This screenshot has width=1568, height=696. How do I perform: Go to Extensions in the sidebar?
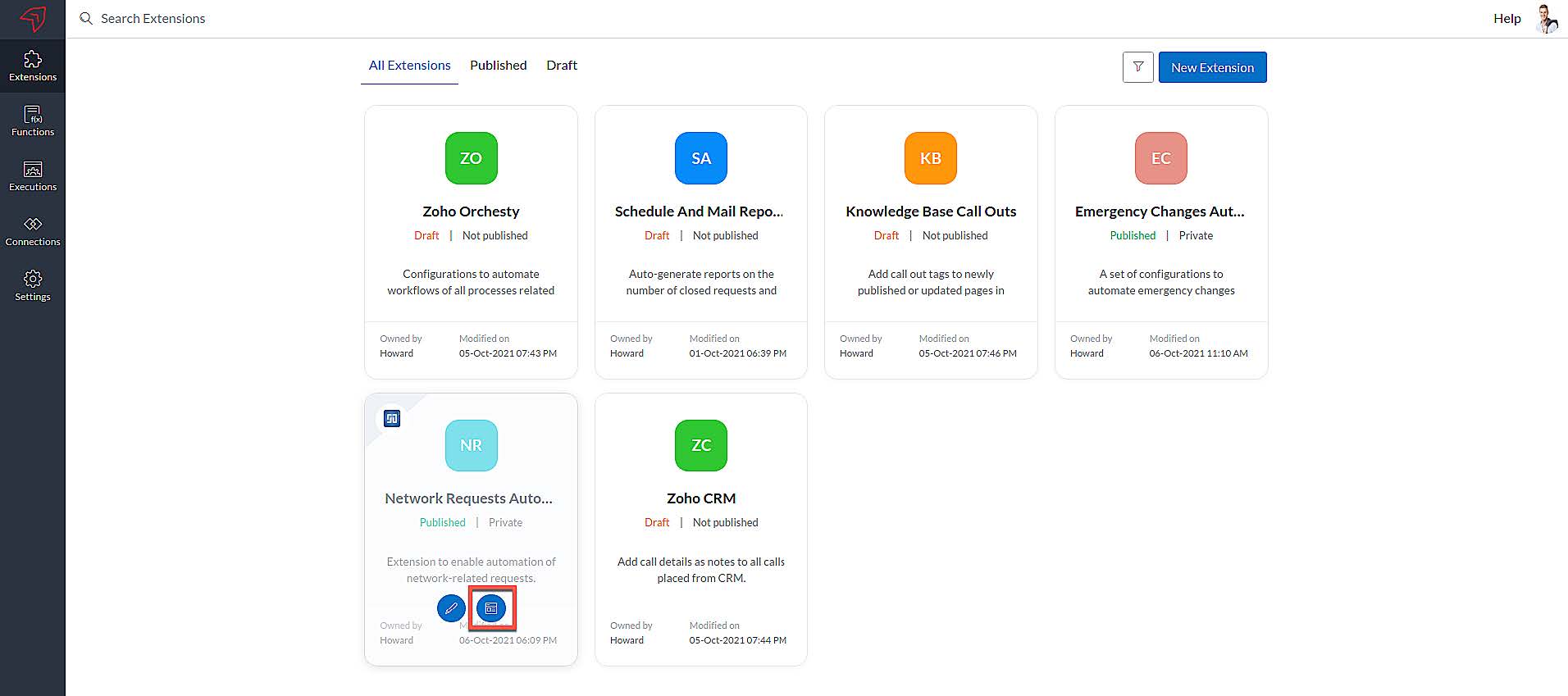pos(33,66)
